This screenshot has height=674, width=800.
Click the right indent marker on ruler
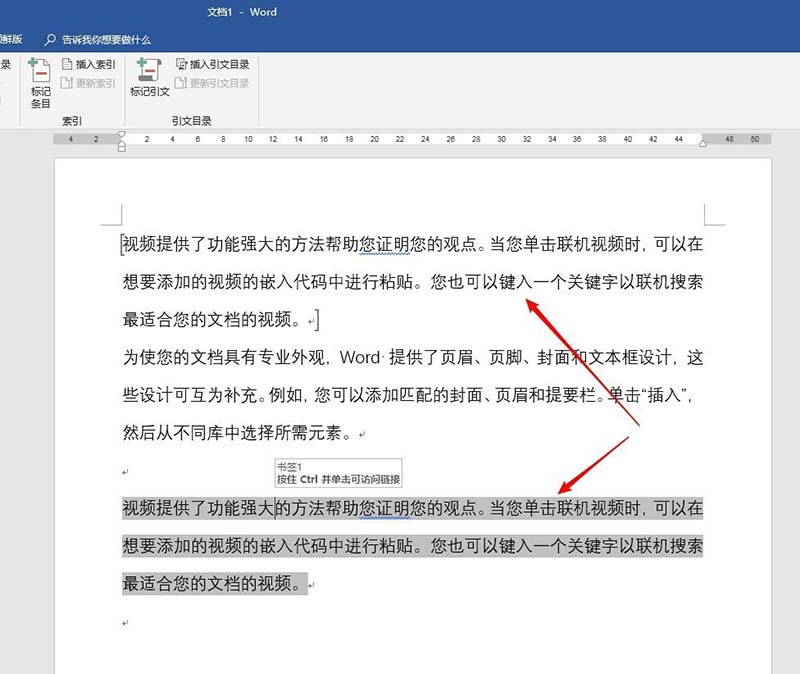click(703, 143)
